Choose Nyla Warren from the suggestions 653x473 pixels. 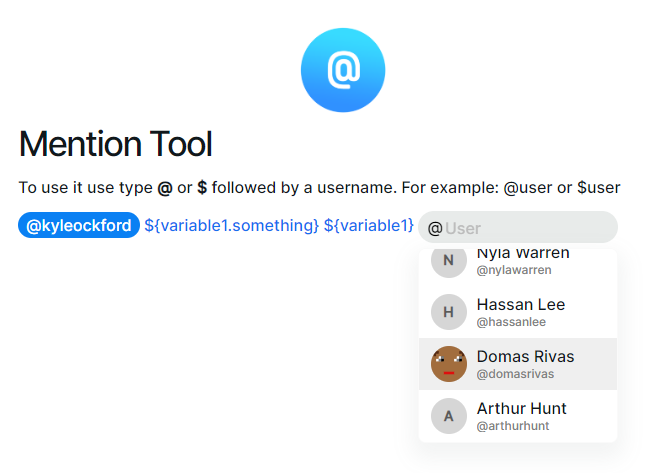(x=518, y=261)
